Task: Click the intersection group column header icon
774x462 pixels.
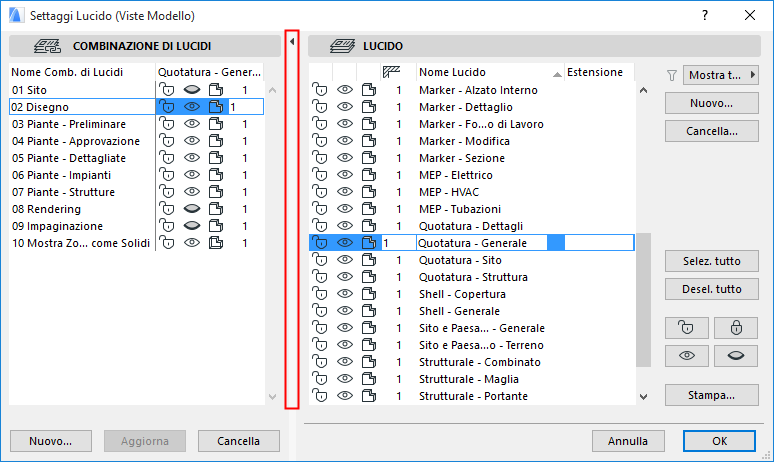Action: pyautogui.click(x=392, y=72)
